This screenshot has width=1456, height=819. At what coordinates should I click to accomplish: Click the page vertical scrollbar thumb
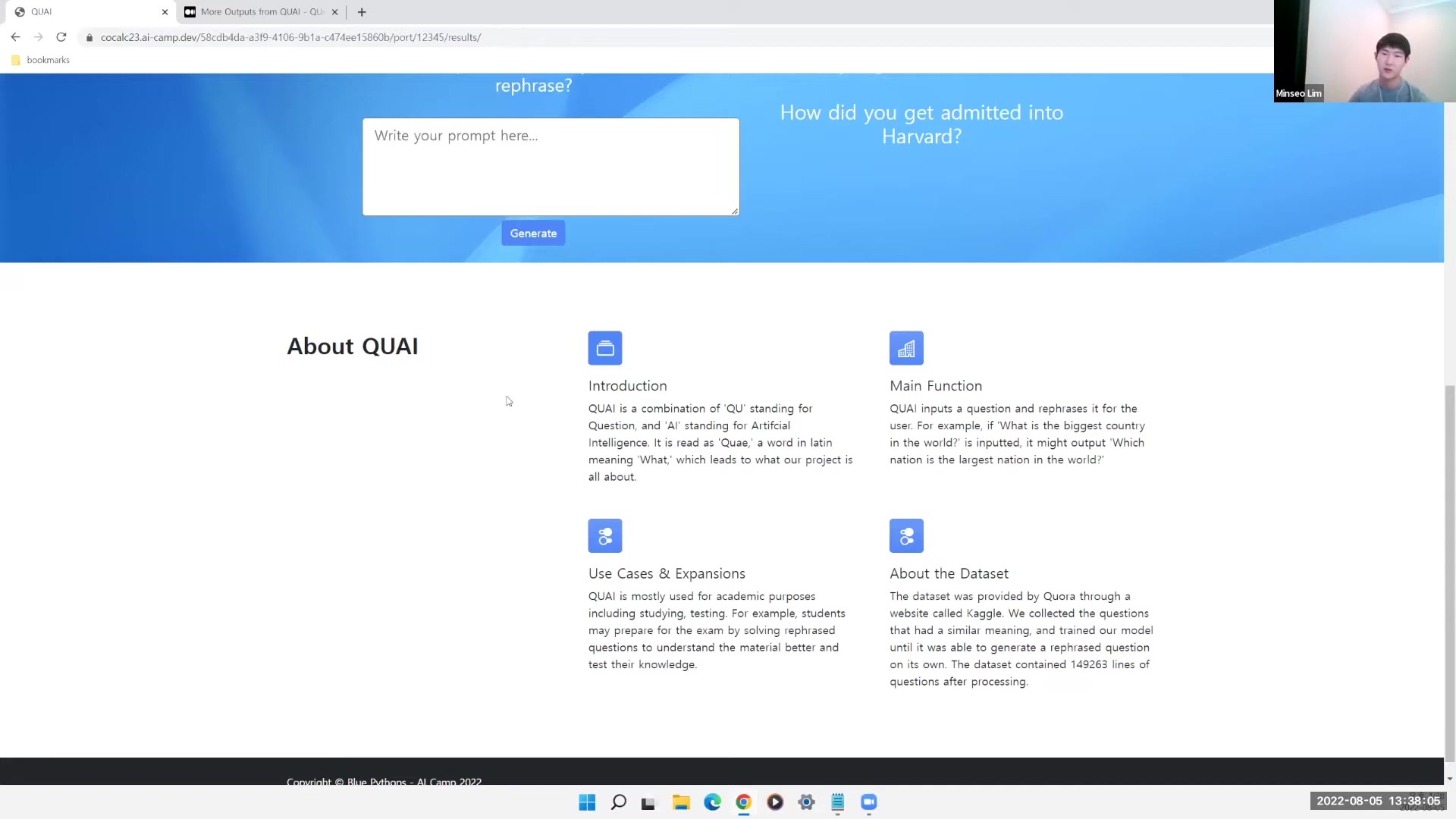pos(1450,573)
